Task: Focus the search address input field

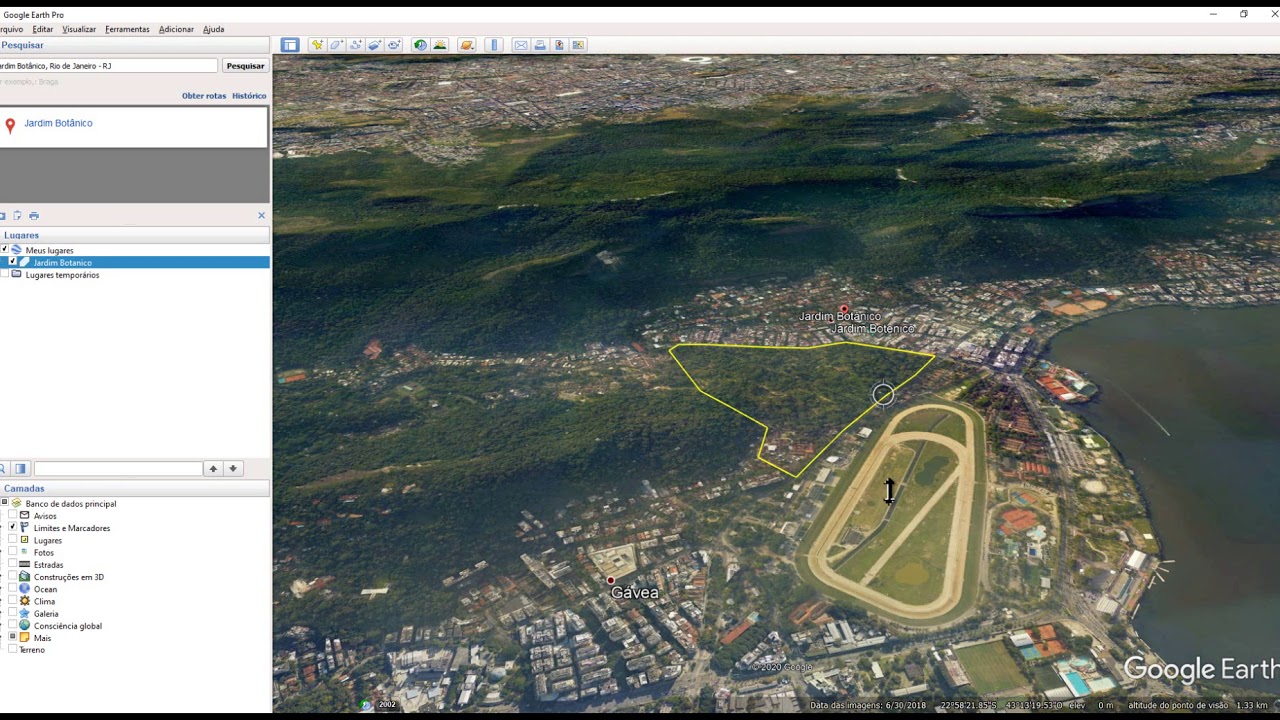Action: point(108,66)
